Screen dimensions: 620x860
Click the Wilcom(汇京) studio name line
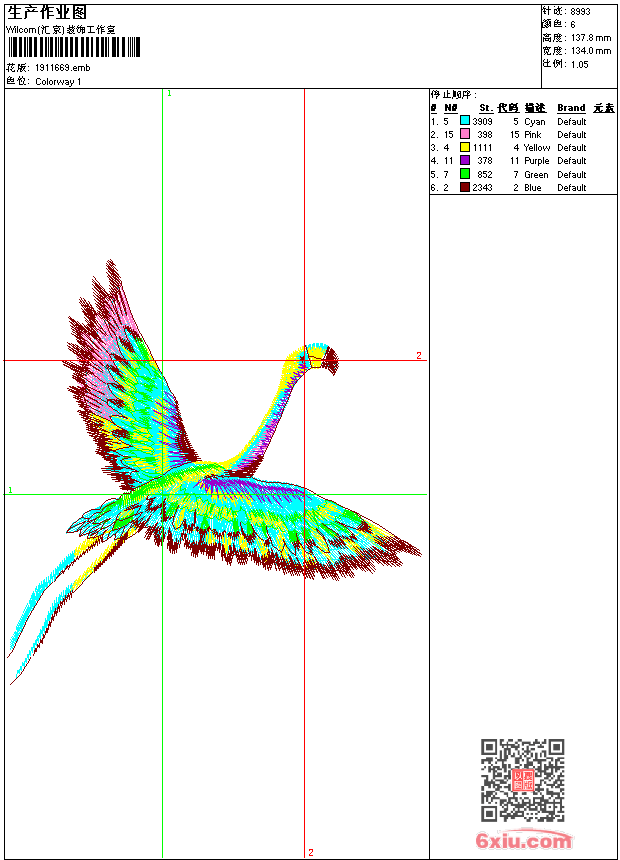coord(61,30)
